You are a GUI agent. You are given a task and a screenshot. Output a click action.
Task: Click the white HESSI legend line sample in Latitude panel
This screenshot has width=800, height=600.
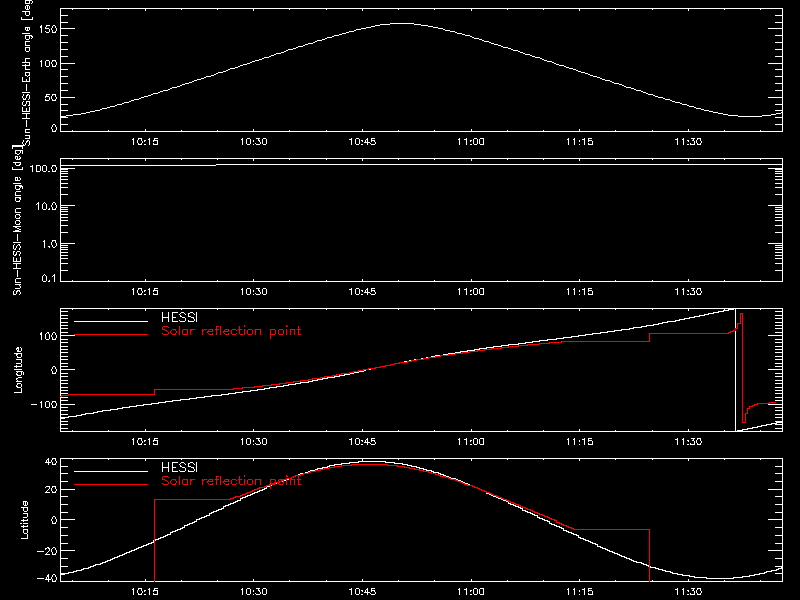coord(111,471)
